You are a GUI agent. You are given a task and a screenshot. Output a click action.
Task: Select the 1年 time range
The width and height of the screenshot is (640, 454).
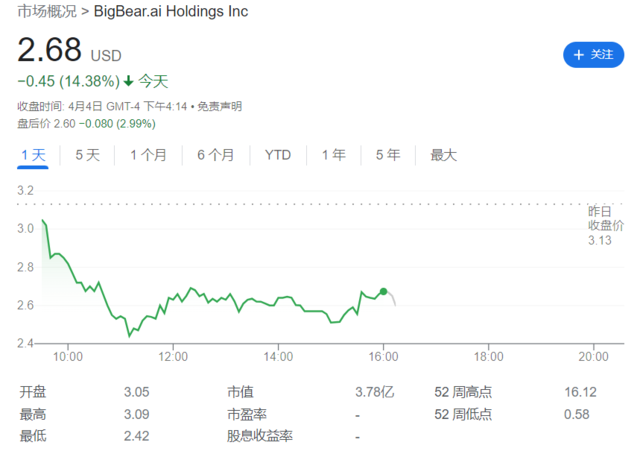pos(333,155)
